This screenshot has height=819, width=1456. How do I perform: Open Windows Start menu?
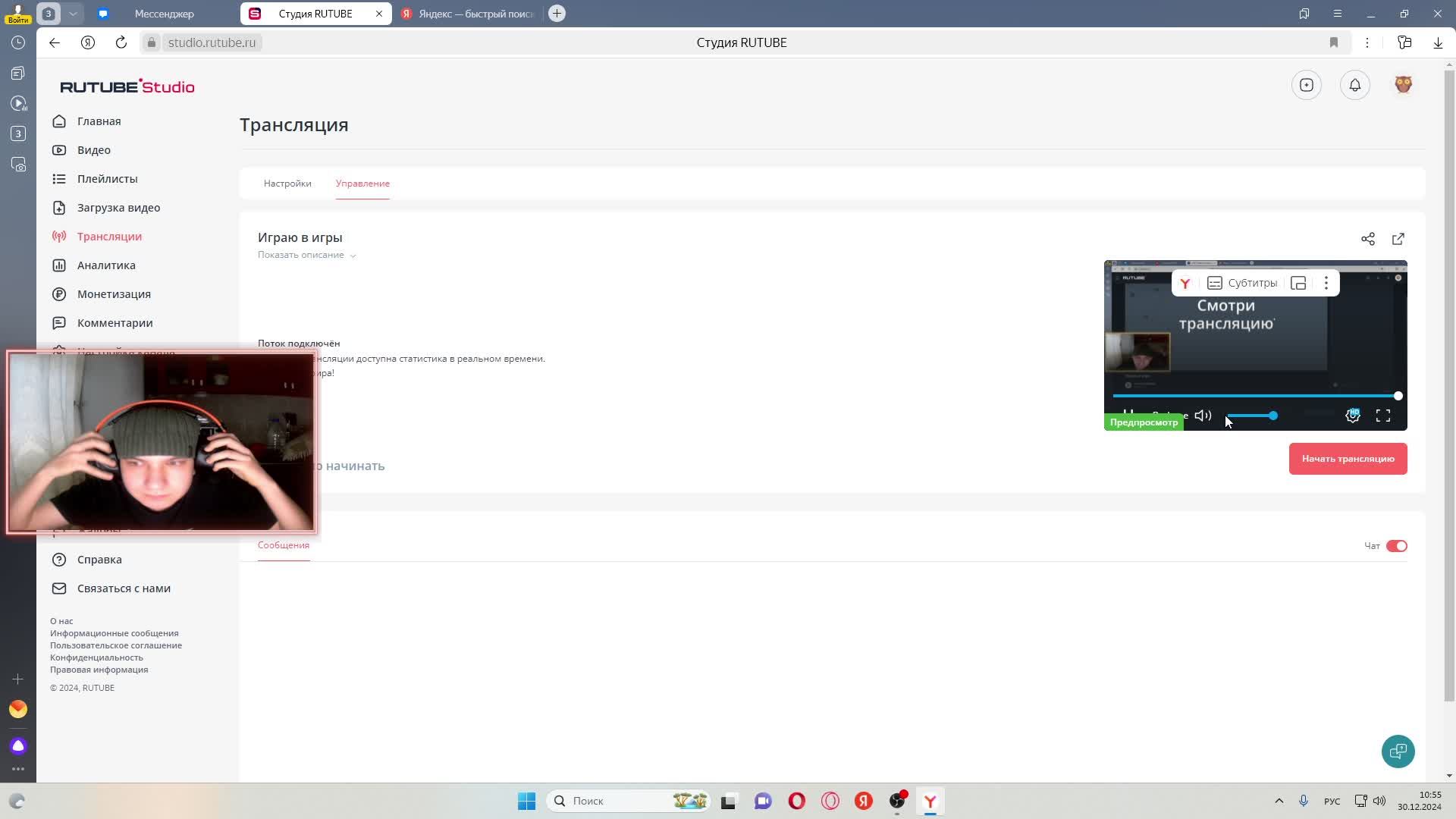(x=526, y=801)
